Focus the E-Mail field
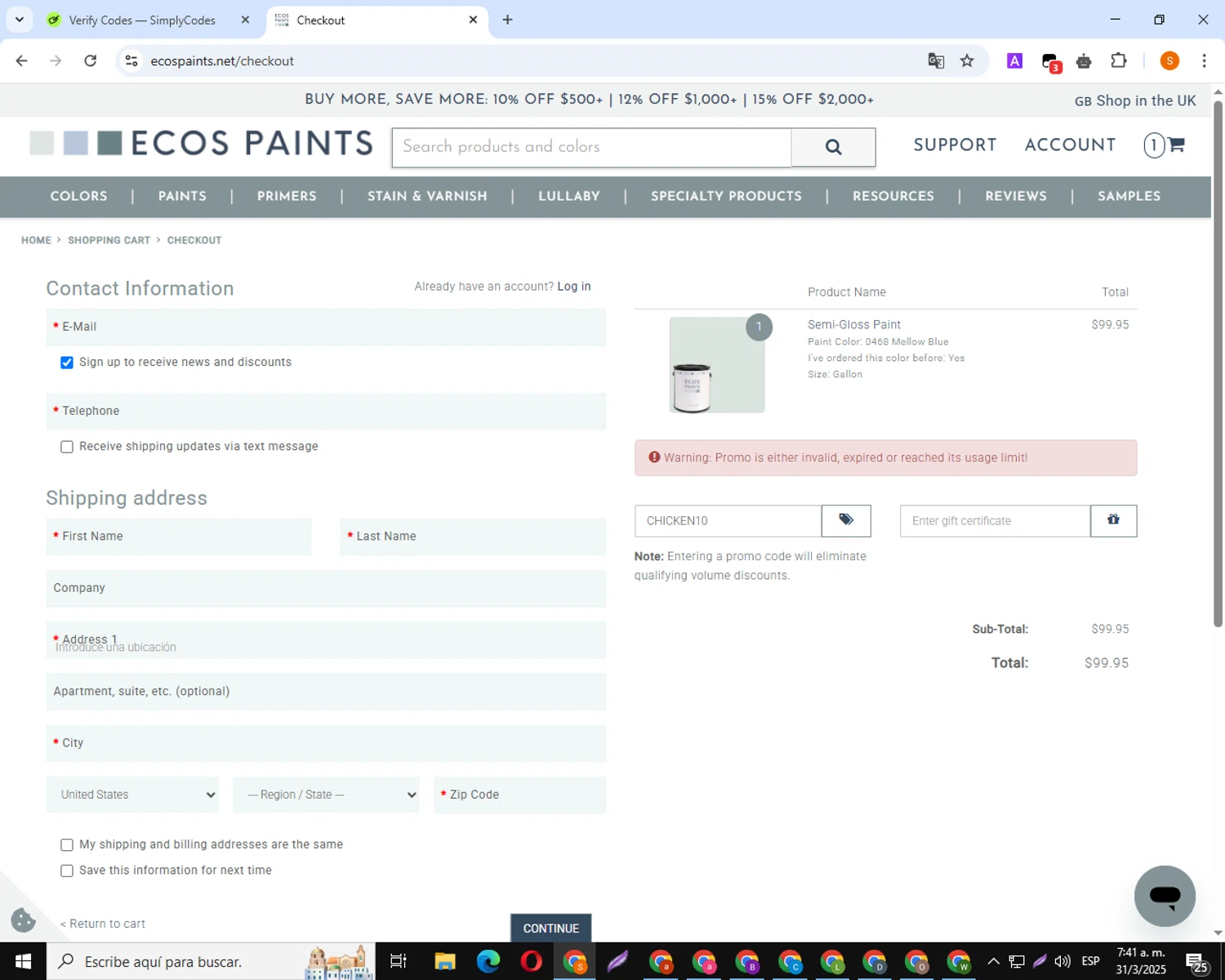Screen dimensions: 1225x980 click(x=326, y=327)
